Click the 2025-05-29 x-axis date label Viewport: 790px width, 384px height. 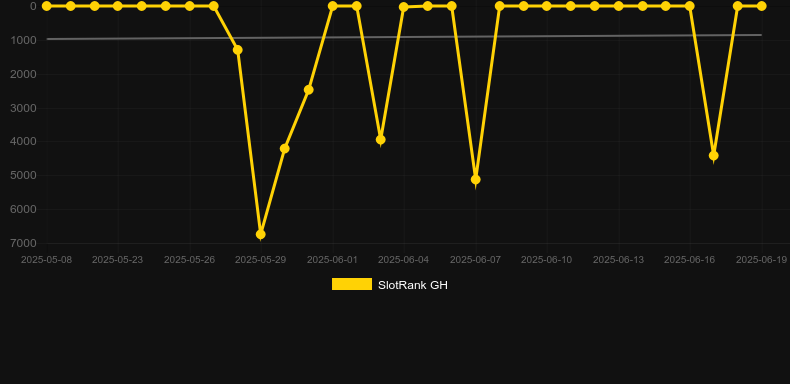coord(260,260)
